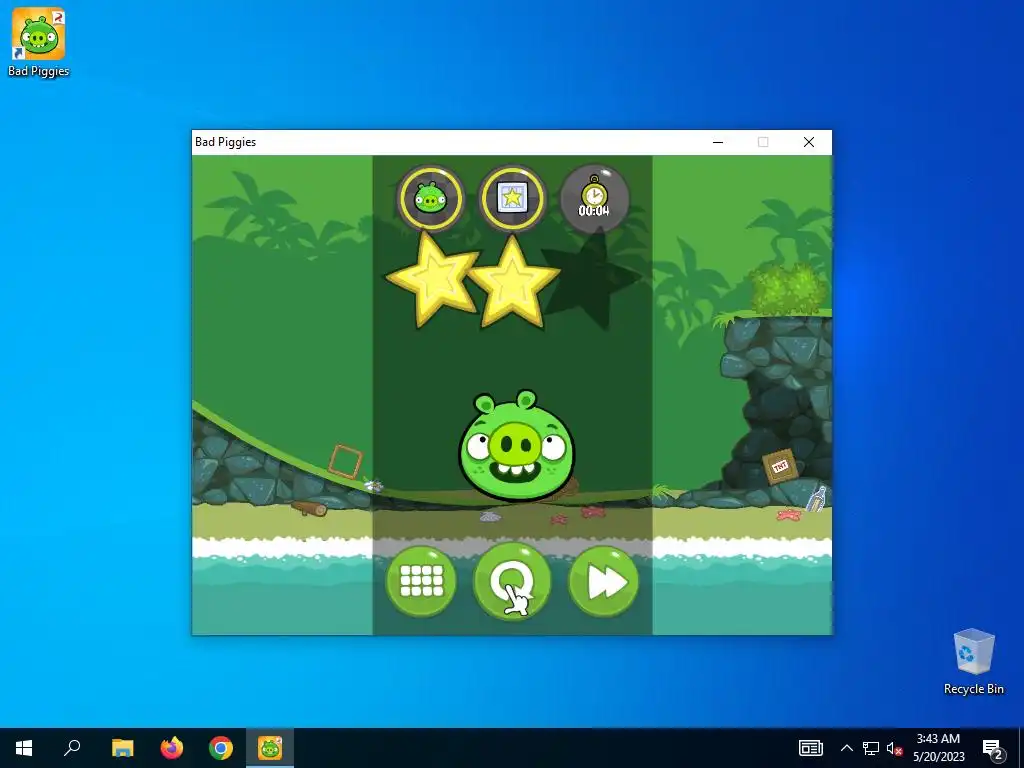Viewport: 1024px width, 768px height.
Task: Click the replay level button
Action: (512, 581)
